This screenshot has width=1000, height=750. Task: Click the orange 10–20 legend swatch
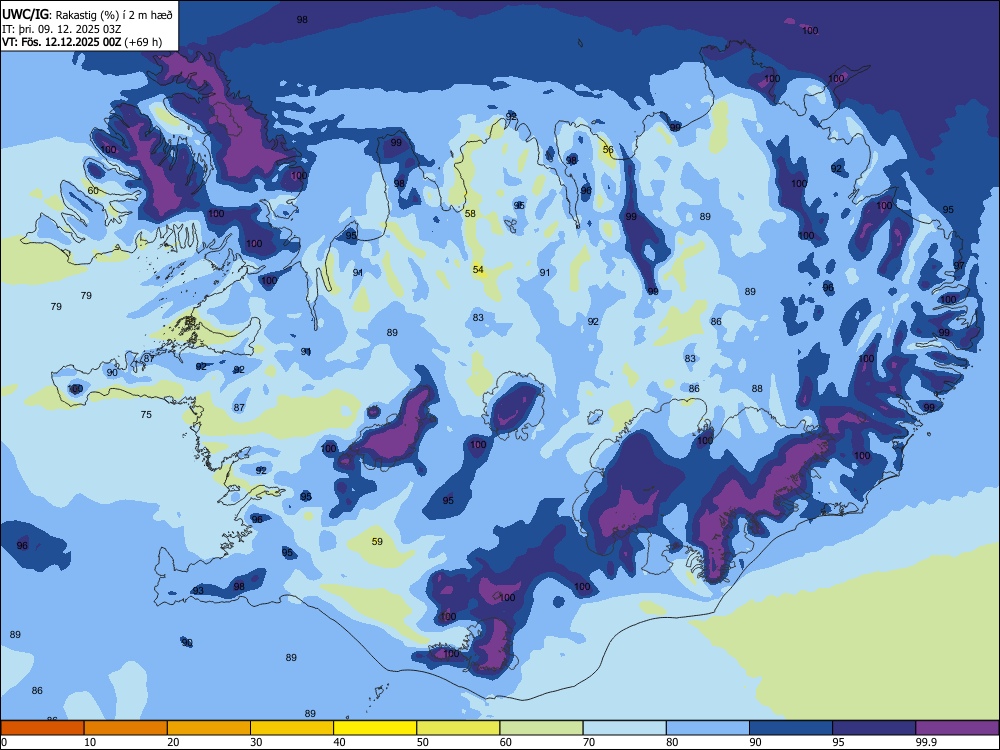[126, 728]
